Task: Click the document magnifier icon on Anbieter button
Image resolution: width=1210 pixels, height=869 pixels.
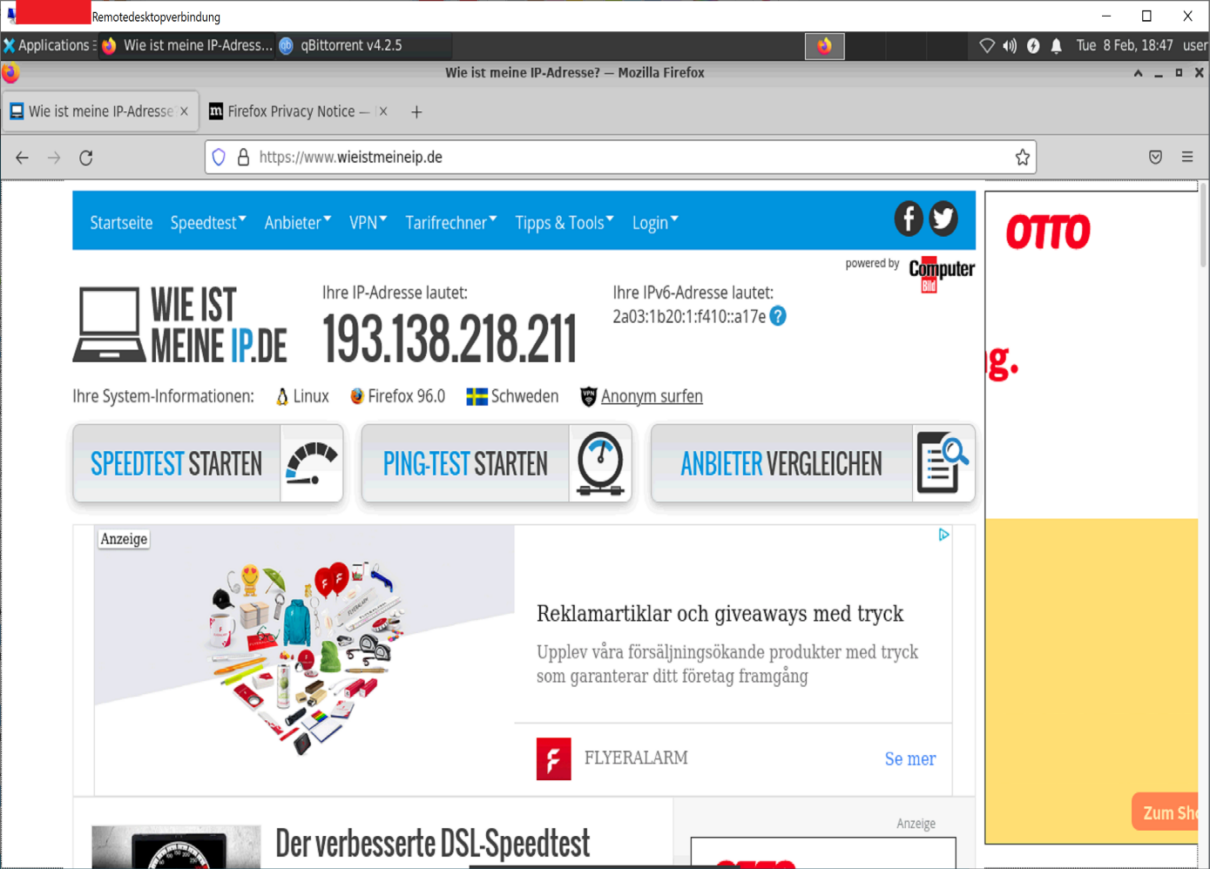Action: point(943,464)
